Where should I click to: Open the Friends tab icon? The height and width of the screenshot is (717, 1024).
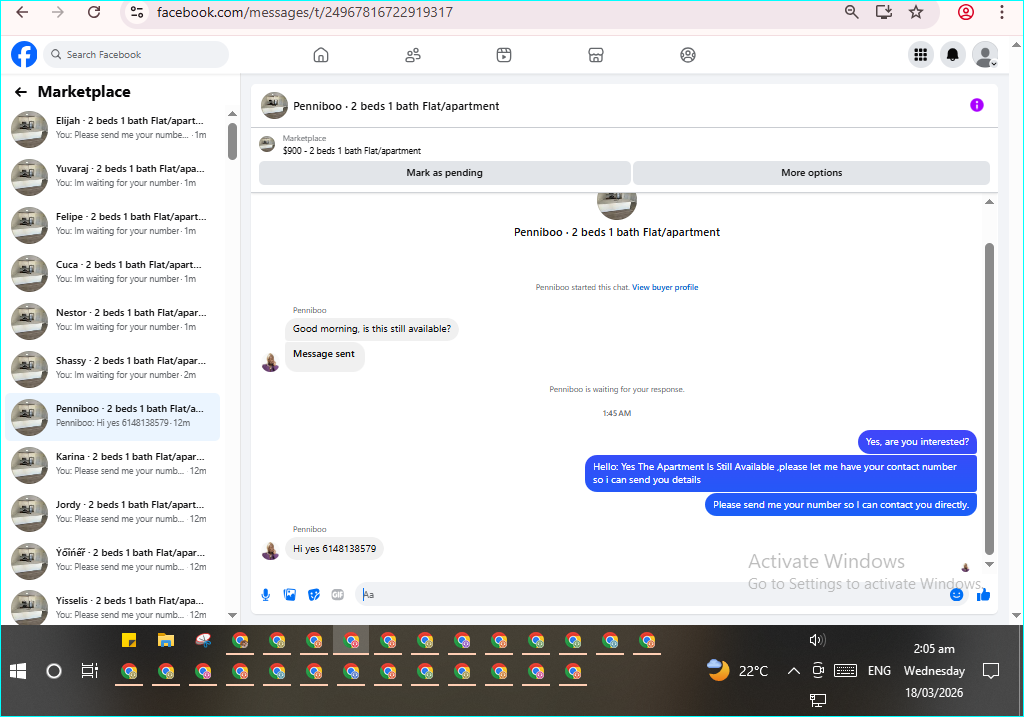point(413,55)
